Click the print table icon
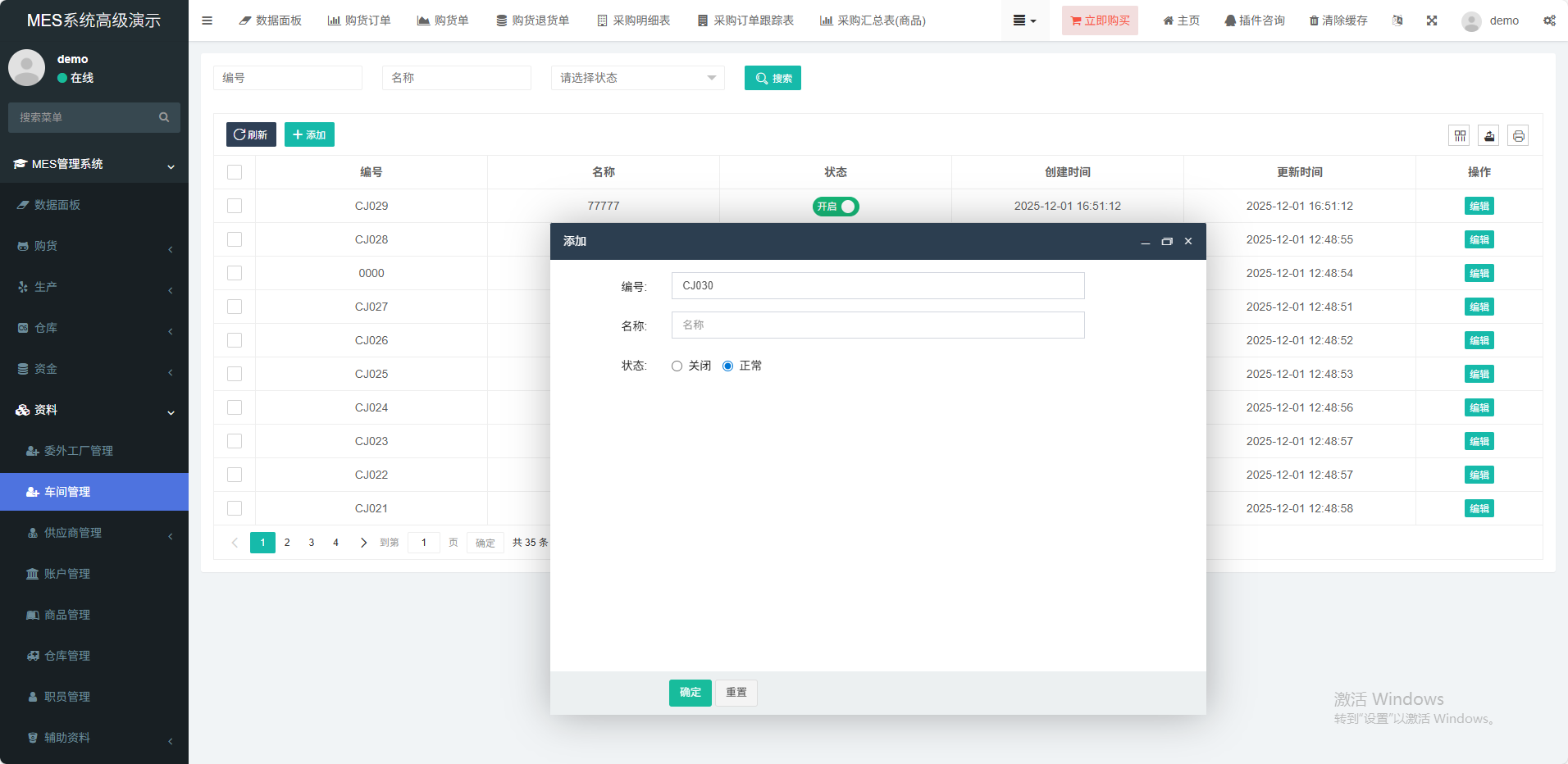1568x764 pixels. (x=1519, y=136)
